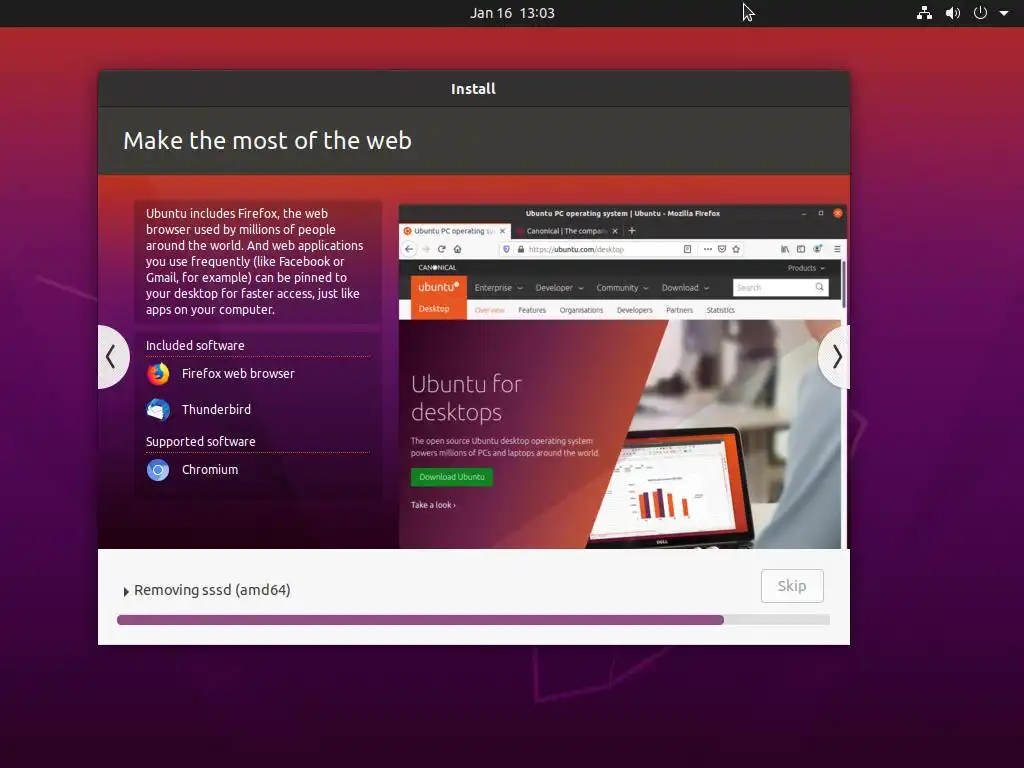Click the Firefox account icon

point(817,249)
